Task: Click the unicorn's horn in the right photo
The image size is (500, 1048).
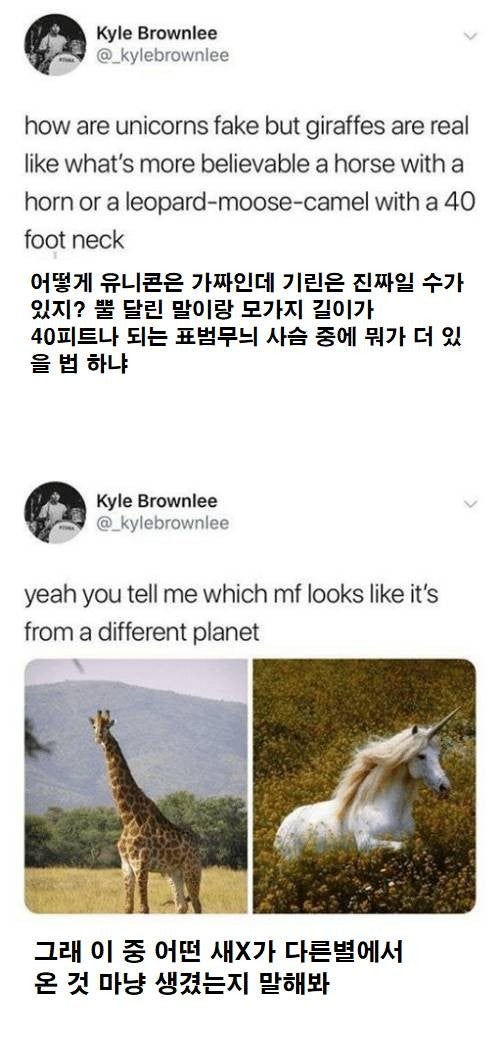Action: (x=443, y=724)
